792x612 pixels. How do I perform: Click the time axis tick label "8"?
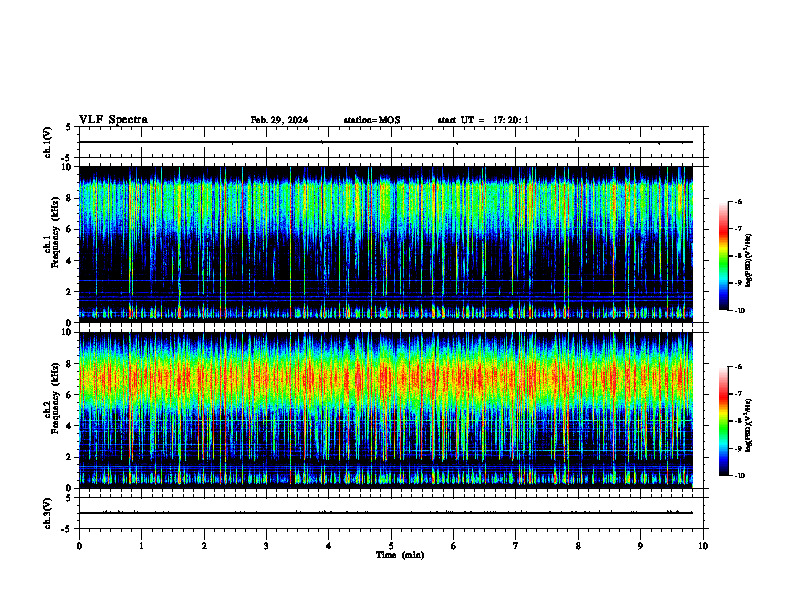(578, 546)
